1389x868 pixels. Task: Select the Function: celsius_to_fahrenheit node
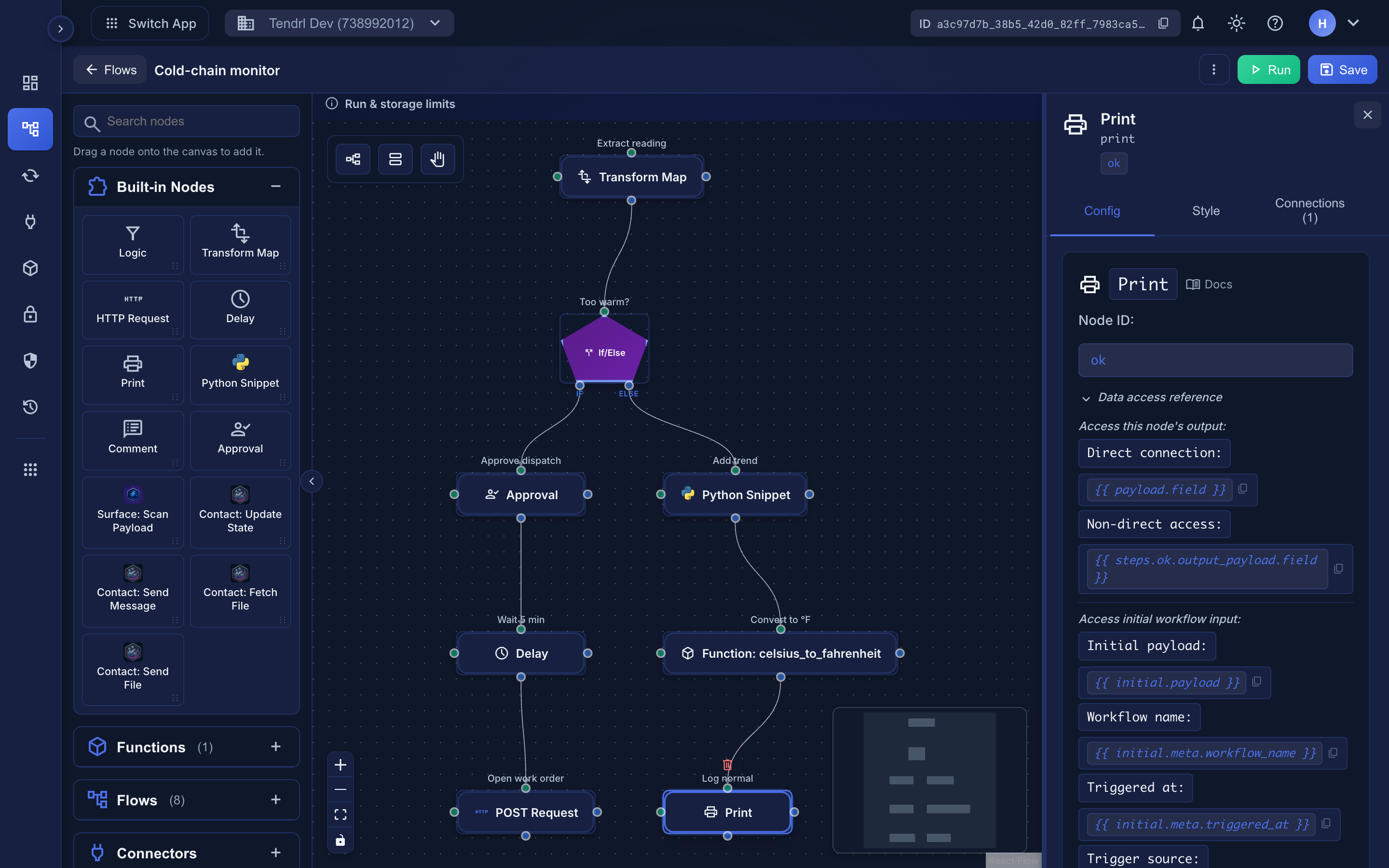(781, 653)
